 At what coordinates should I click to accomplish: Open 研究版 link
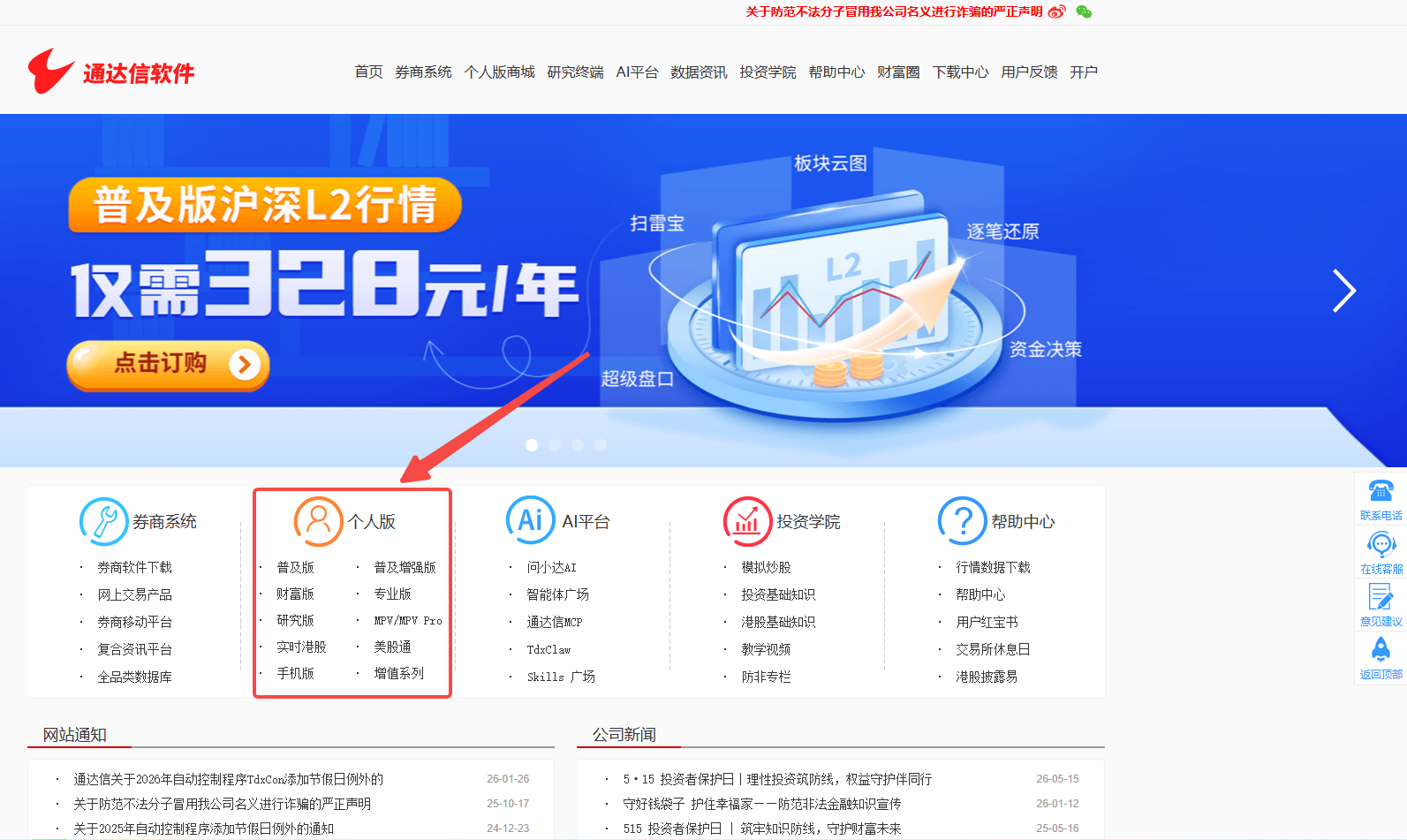pyautogui.click(x=295, y=620)
